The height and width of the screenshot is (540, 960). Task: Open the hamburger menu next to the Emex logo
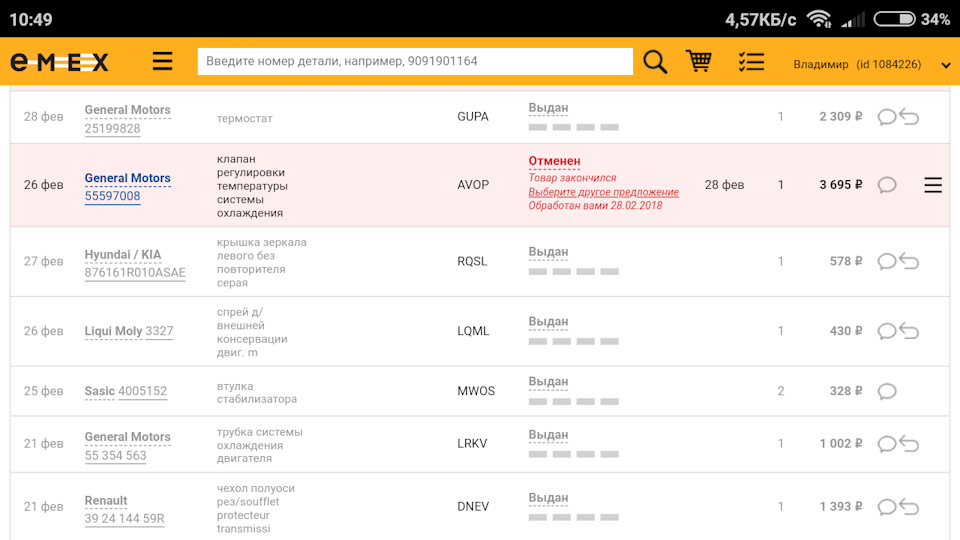(x=162, y=61)
